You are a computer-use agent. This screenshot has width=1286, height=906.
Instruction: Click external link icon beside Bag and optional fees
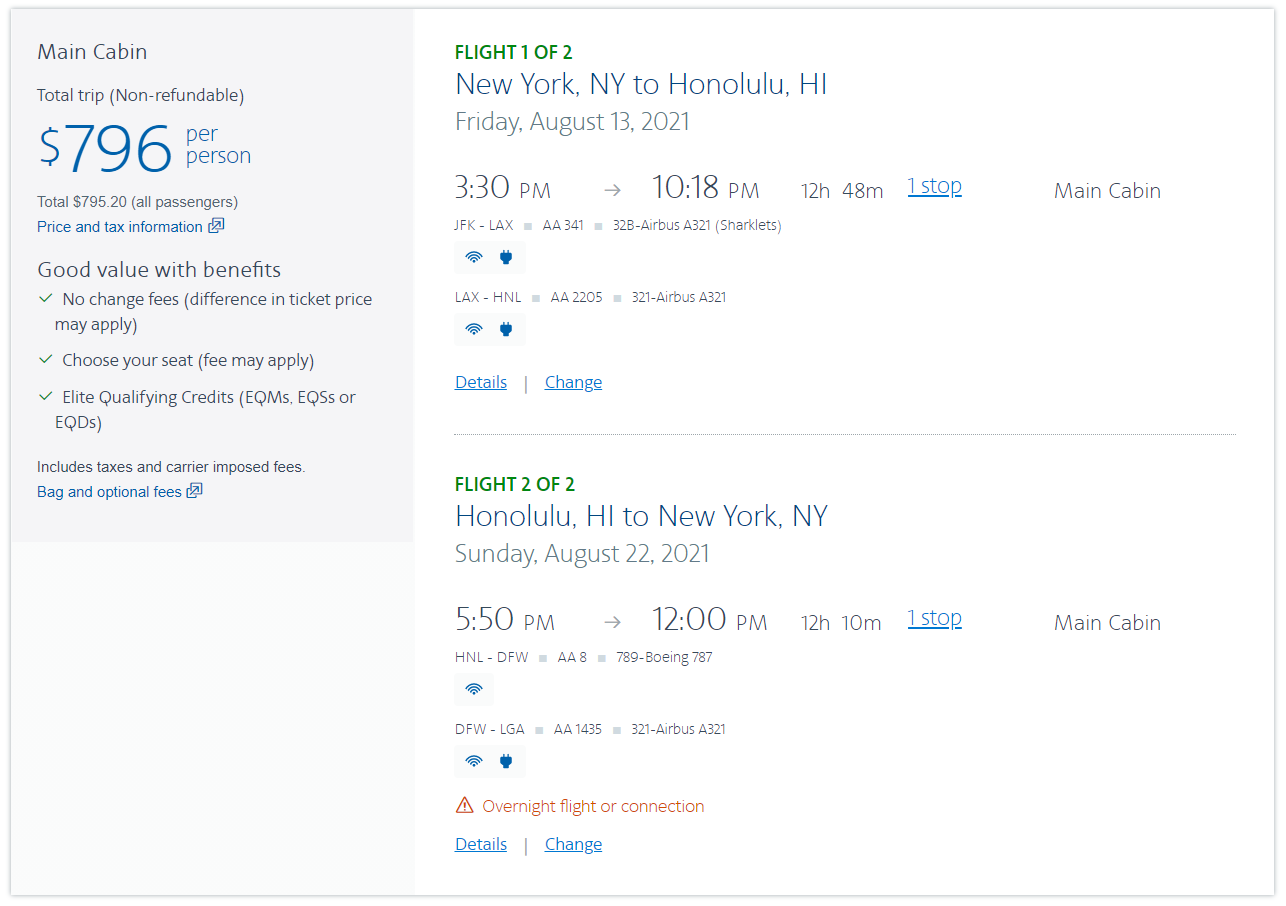click(x=194, y=491)
